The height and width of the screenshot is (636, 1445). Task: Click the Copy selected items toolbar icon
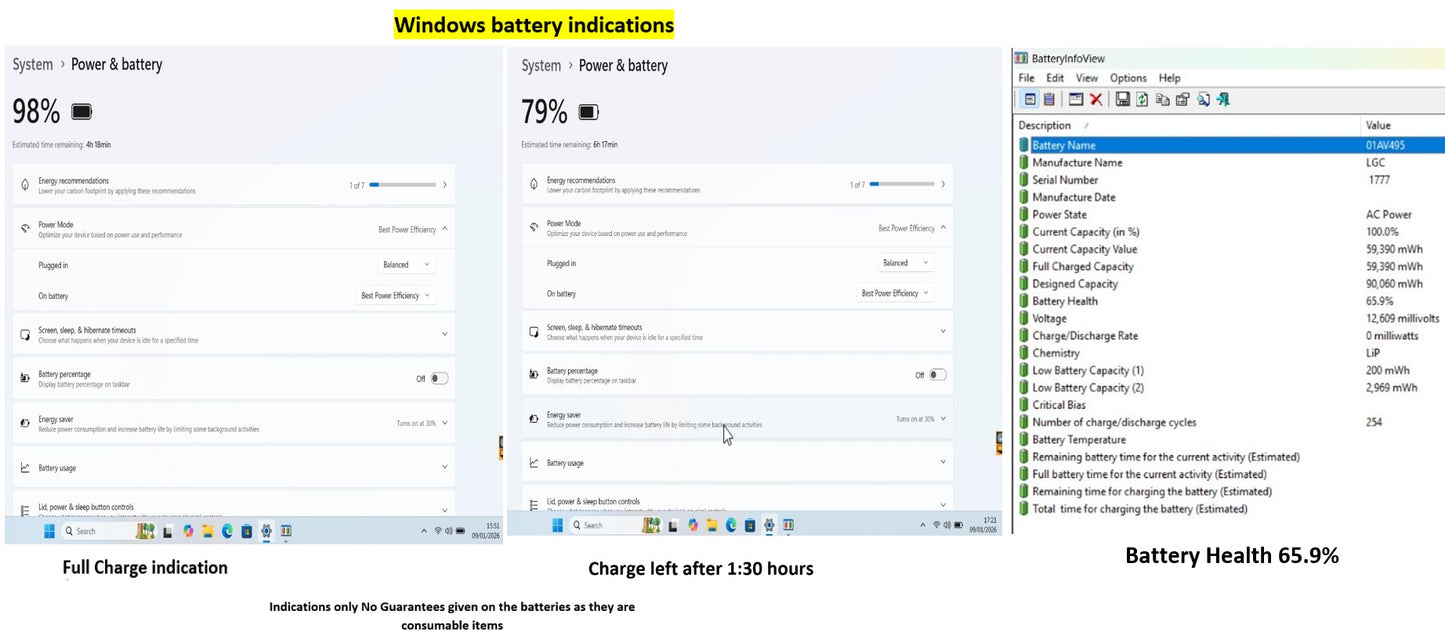(x=1162, y=99)
